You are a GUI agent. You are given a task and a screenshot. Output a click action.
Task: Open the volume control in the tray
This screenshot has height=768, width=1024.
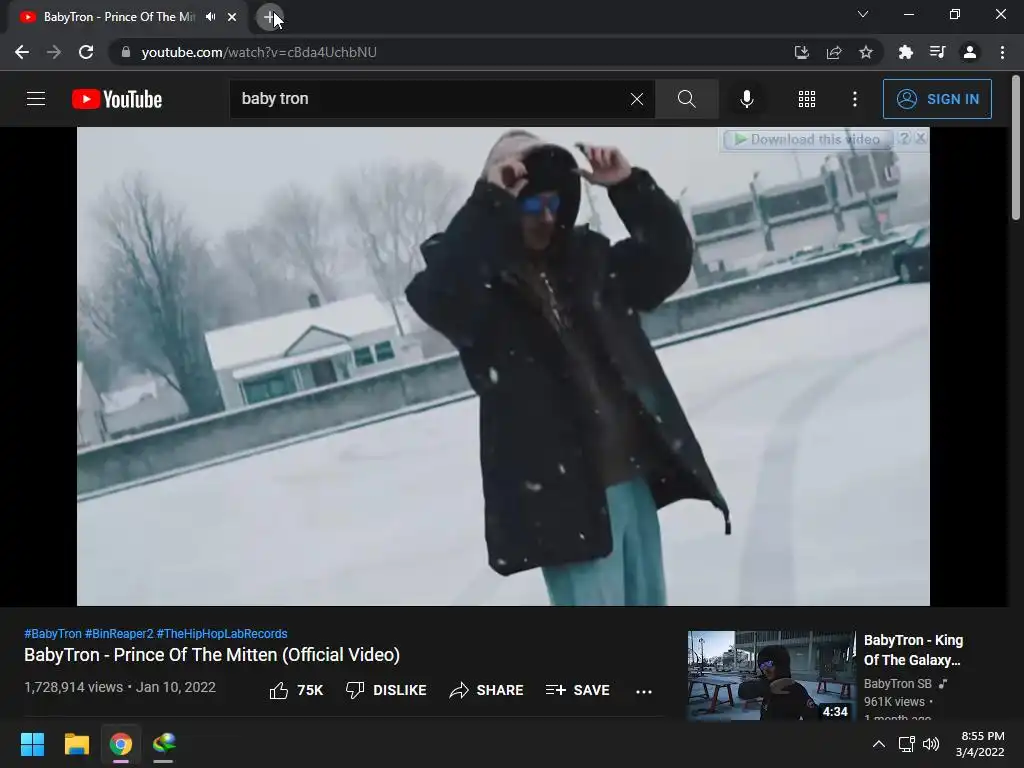[x=931, y=744]
